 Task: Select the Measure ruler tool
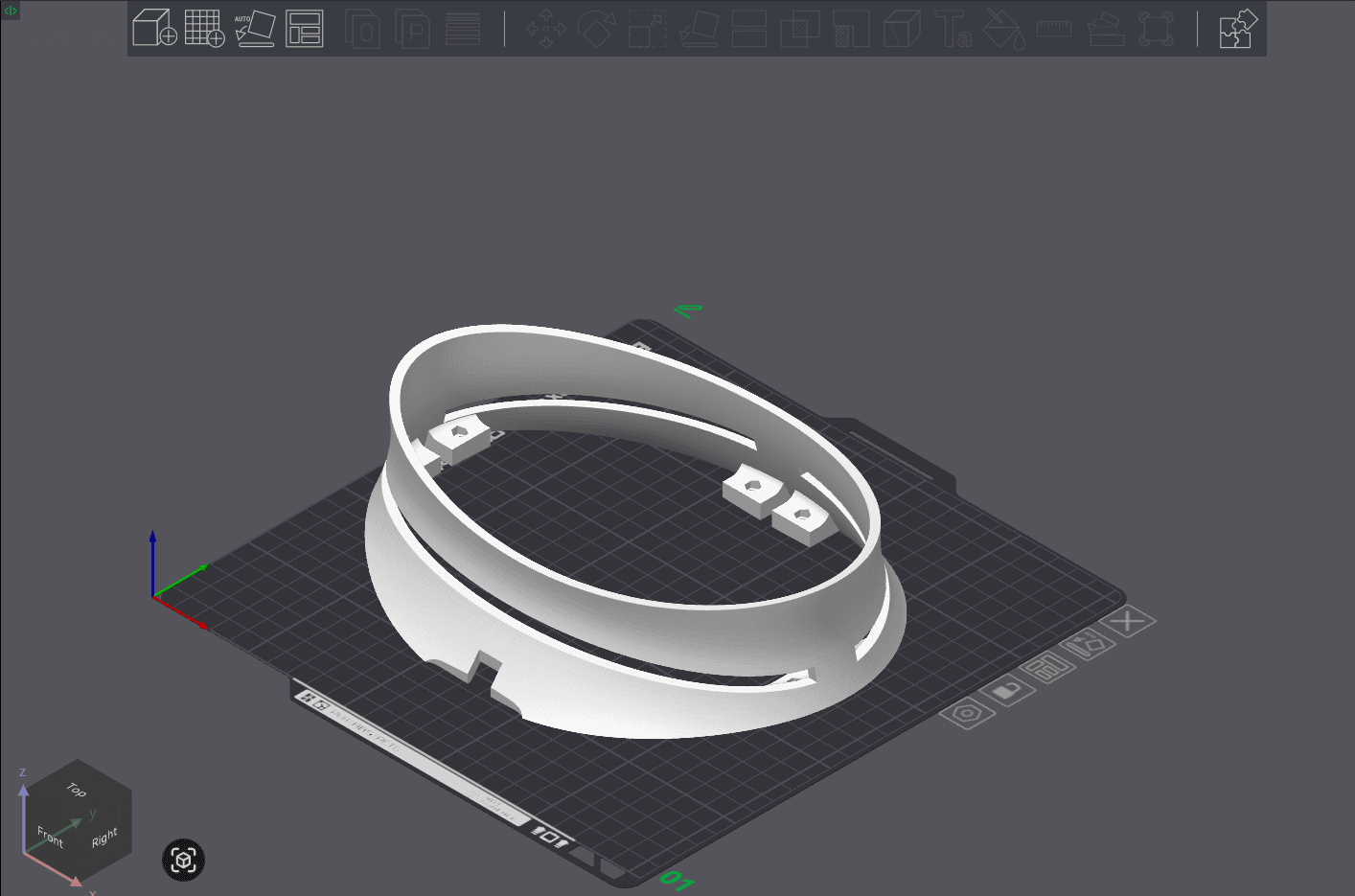1053,29
